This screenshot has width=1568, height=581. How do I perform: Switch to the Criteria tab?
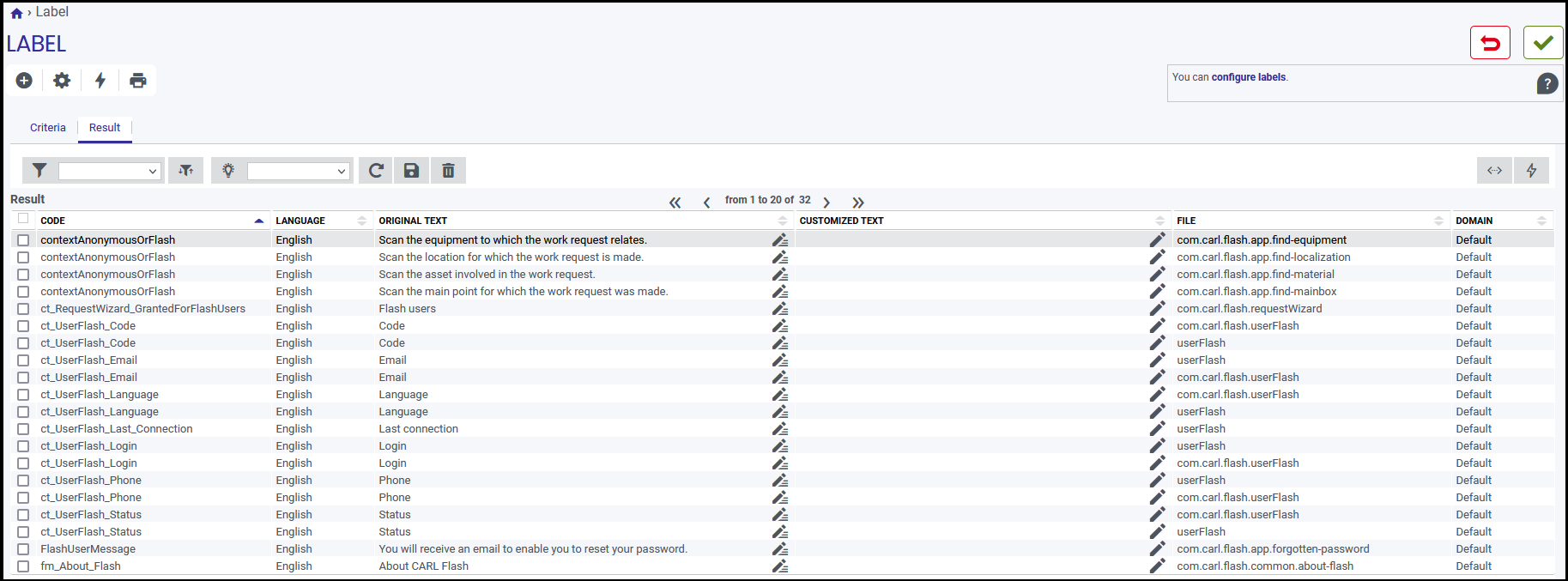[x=48, y=128]
